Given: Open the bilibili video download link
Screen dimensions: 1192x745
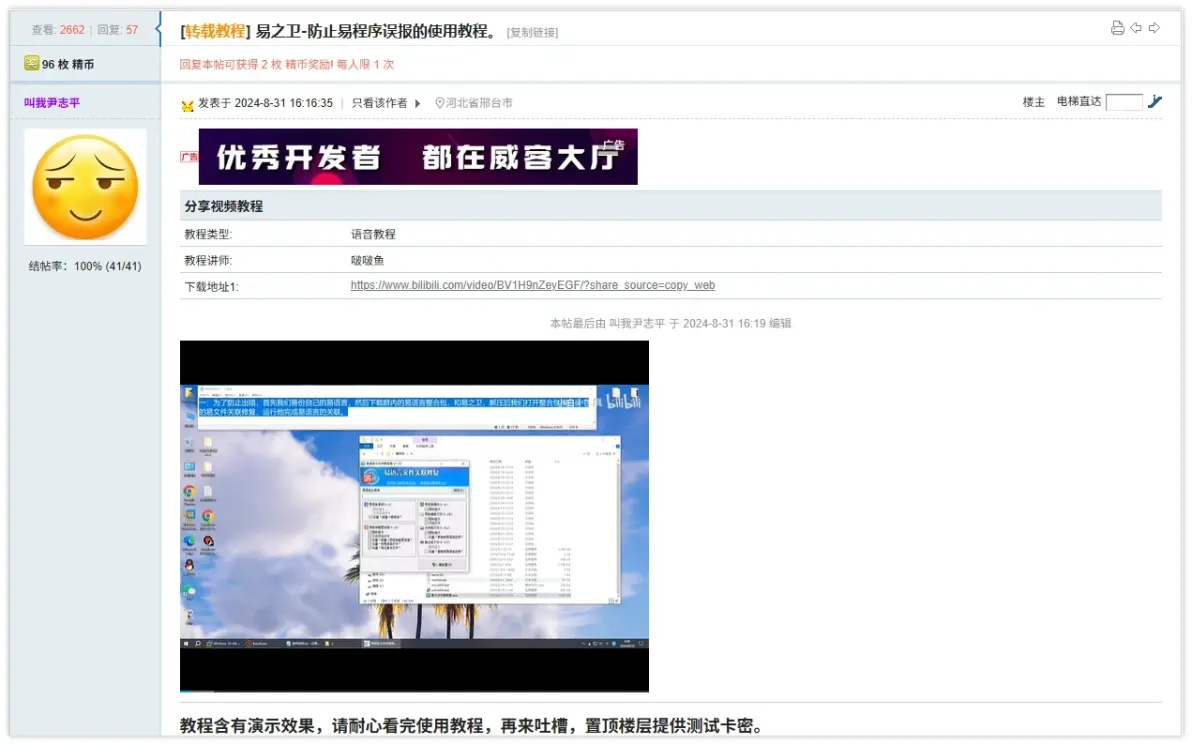Looking at the screenshot, I should 532,285.
